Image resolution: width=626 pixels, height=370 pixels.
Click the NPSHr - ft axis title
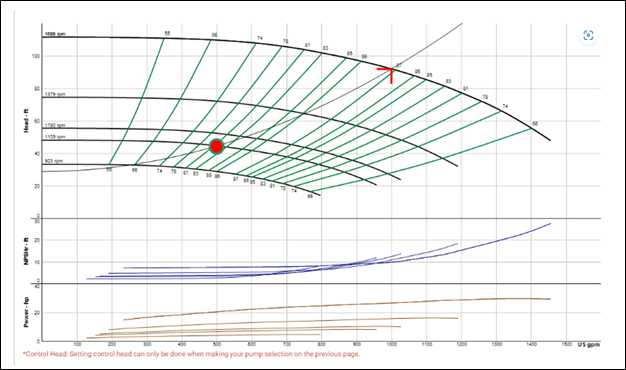(26, 251)
